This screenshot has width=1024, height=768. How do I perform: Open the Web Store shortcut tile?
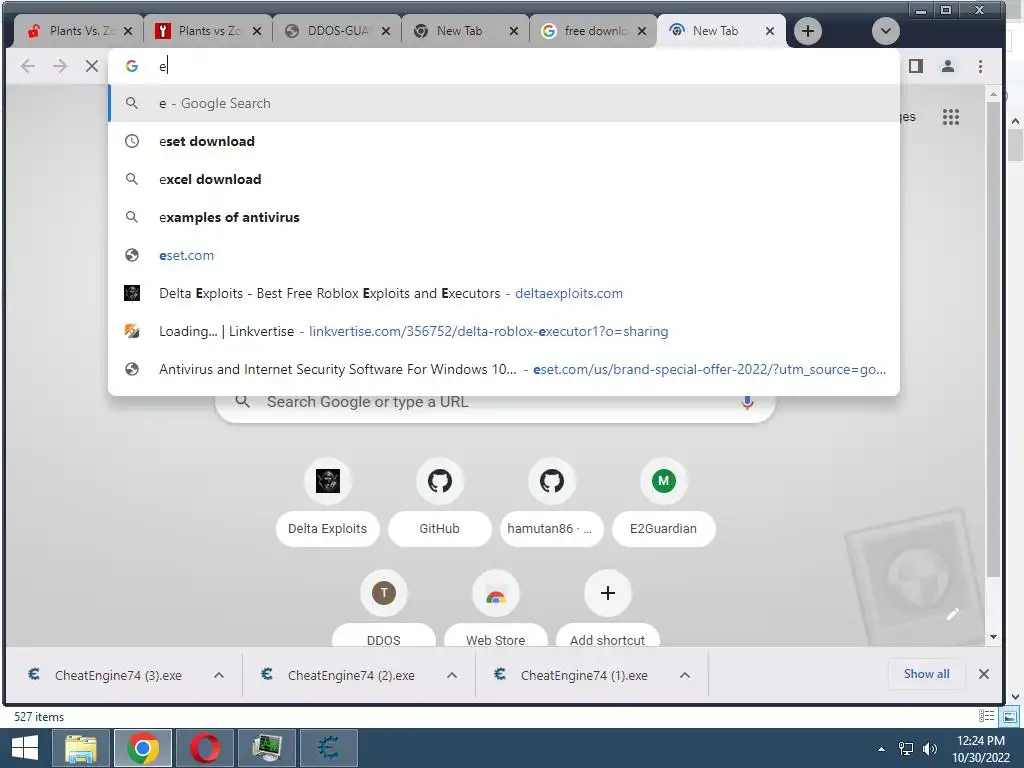(x=496, y=609)
